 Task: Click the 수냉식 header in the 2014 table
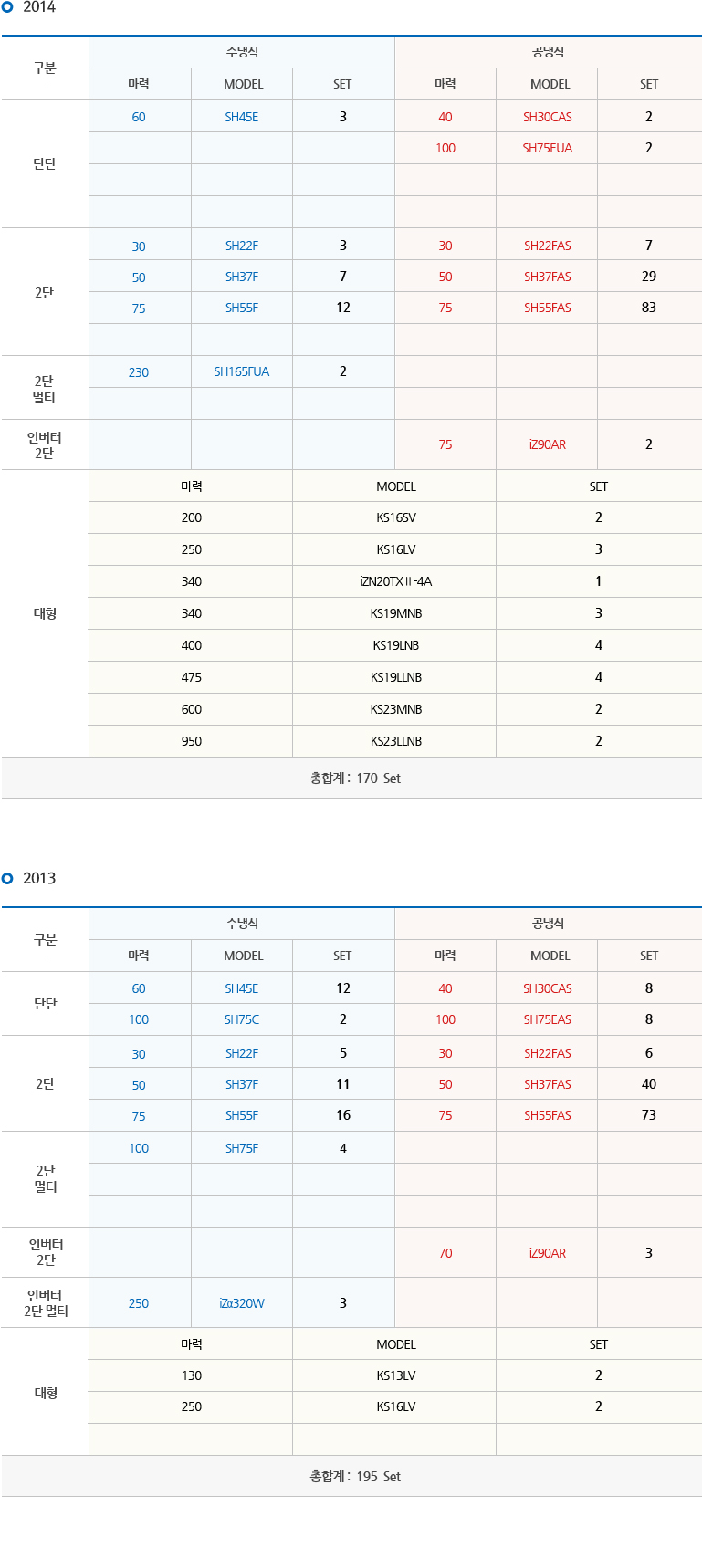coord(242,52)
